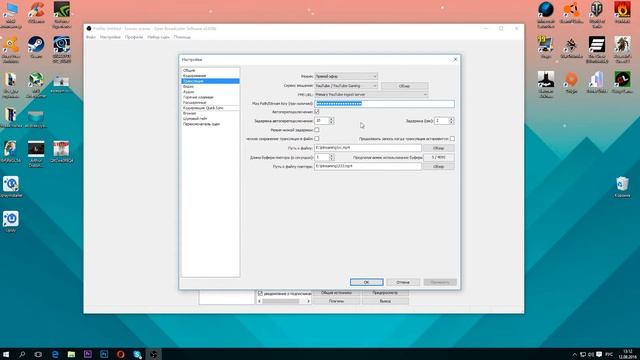The width and height of the screenshot is (640, 360).
Task: Open the volume icon in the system tray
Action: [591, 354]
